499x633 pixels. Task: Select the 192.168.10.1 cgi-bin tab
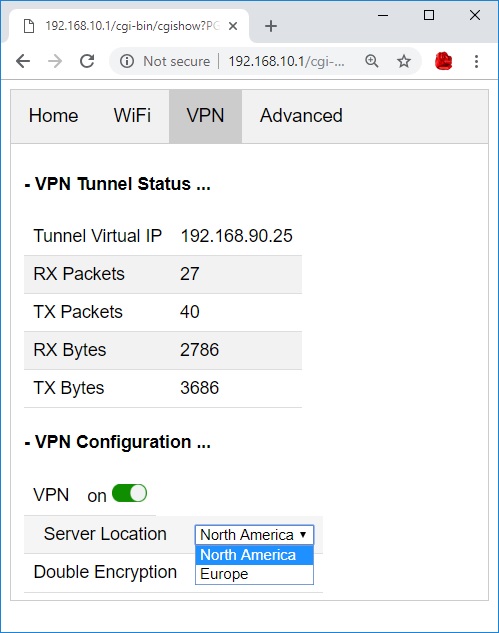[129, 26]
